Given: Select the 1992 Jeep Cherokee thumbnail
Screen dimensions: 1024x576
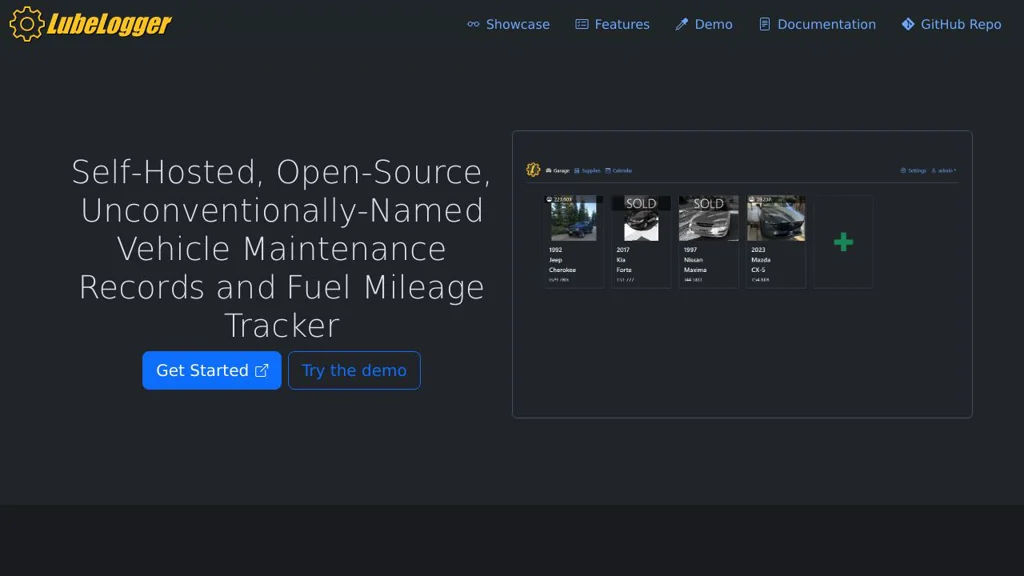Looking at the screenshot, I should click(573, 219).
